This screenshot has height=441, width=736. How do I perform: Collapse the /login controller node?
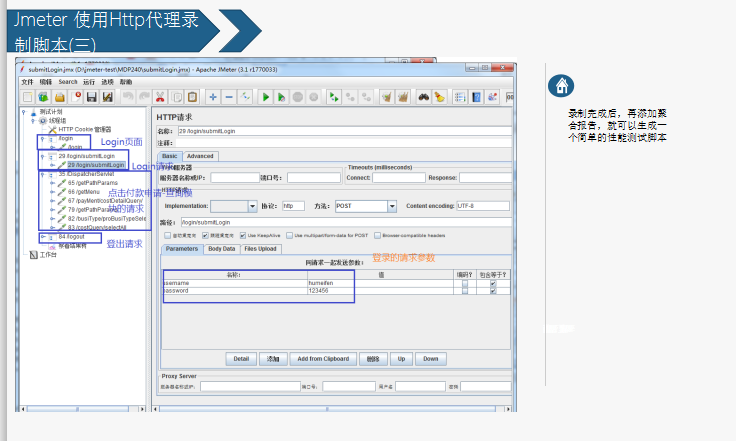42,139
